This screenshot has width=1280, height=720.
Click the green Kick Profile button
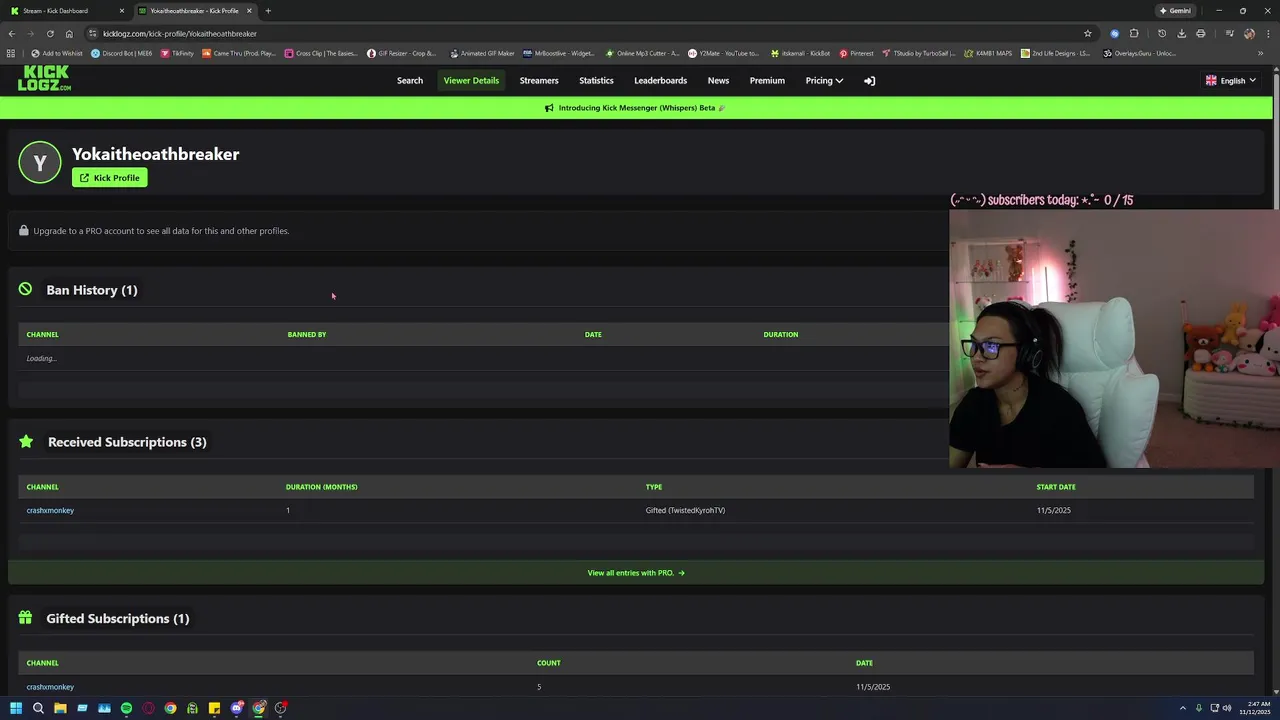coord(110,178)
